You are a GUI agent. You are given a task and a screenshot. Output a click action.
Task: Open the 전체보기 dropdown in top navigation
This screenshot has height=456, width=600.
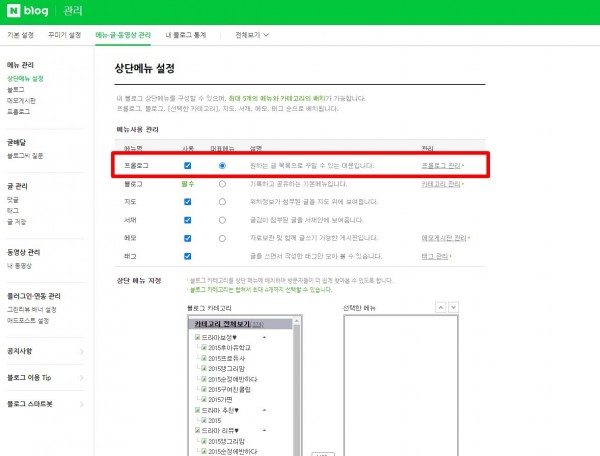coord(252,35)
